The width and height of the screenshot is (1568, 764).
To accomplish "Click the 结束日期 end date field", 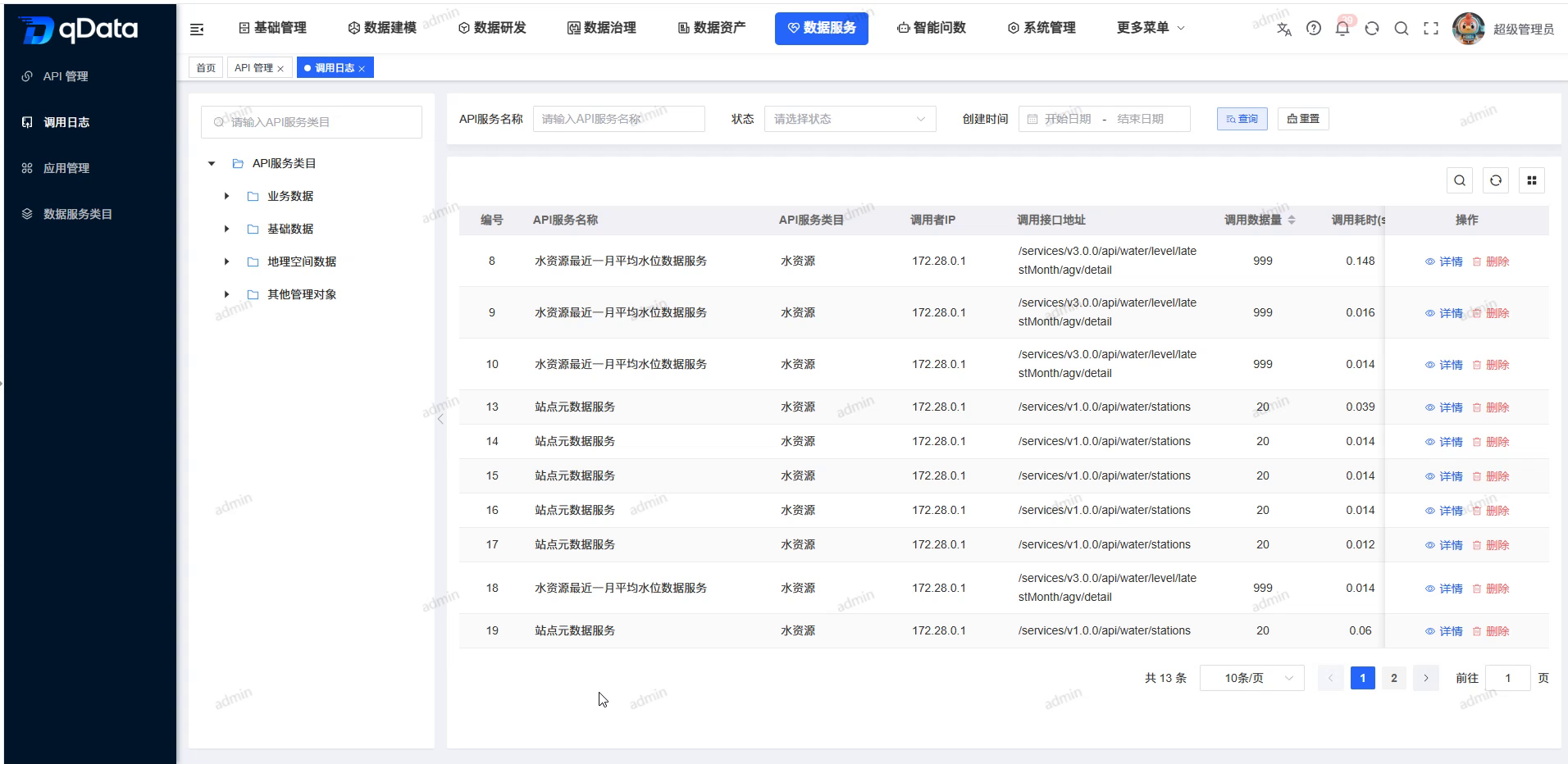I will (1140, 119).
